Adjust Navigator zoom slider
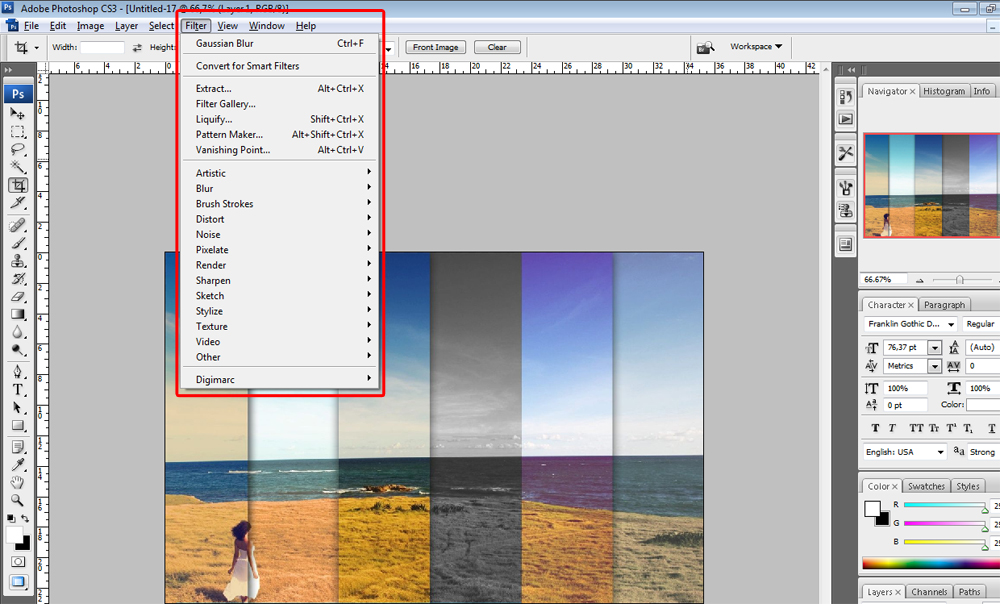 click(959, 279)
